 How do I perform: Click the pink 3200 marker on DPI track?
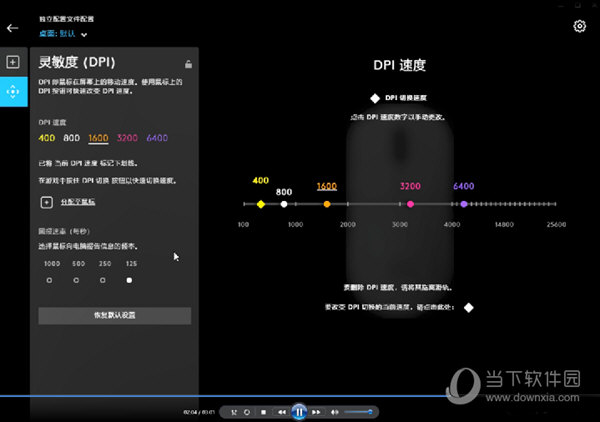click(x=410, y=204)
